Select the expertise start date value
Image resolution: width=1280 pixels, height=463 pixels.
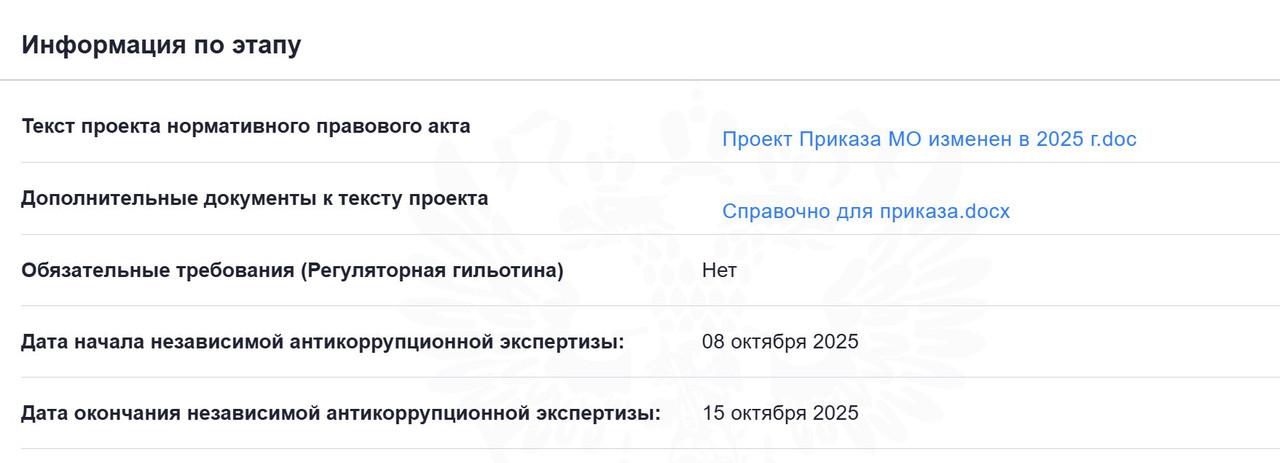click(x=780, y=342)
